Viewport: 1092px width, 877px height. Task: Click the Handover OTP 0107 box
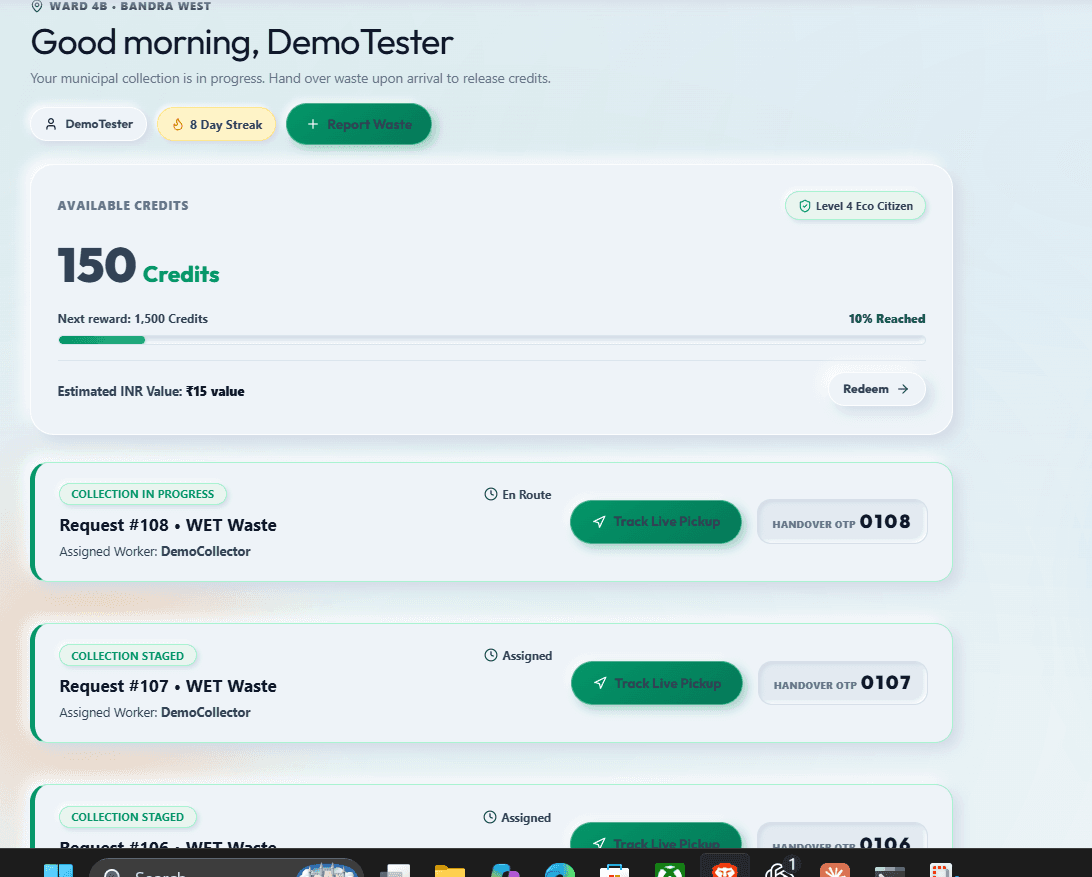843,683
